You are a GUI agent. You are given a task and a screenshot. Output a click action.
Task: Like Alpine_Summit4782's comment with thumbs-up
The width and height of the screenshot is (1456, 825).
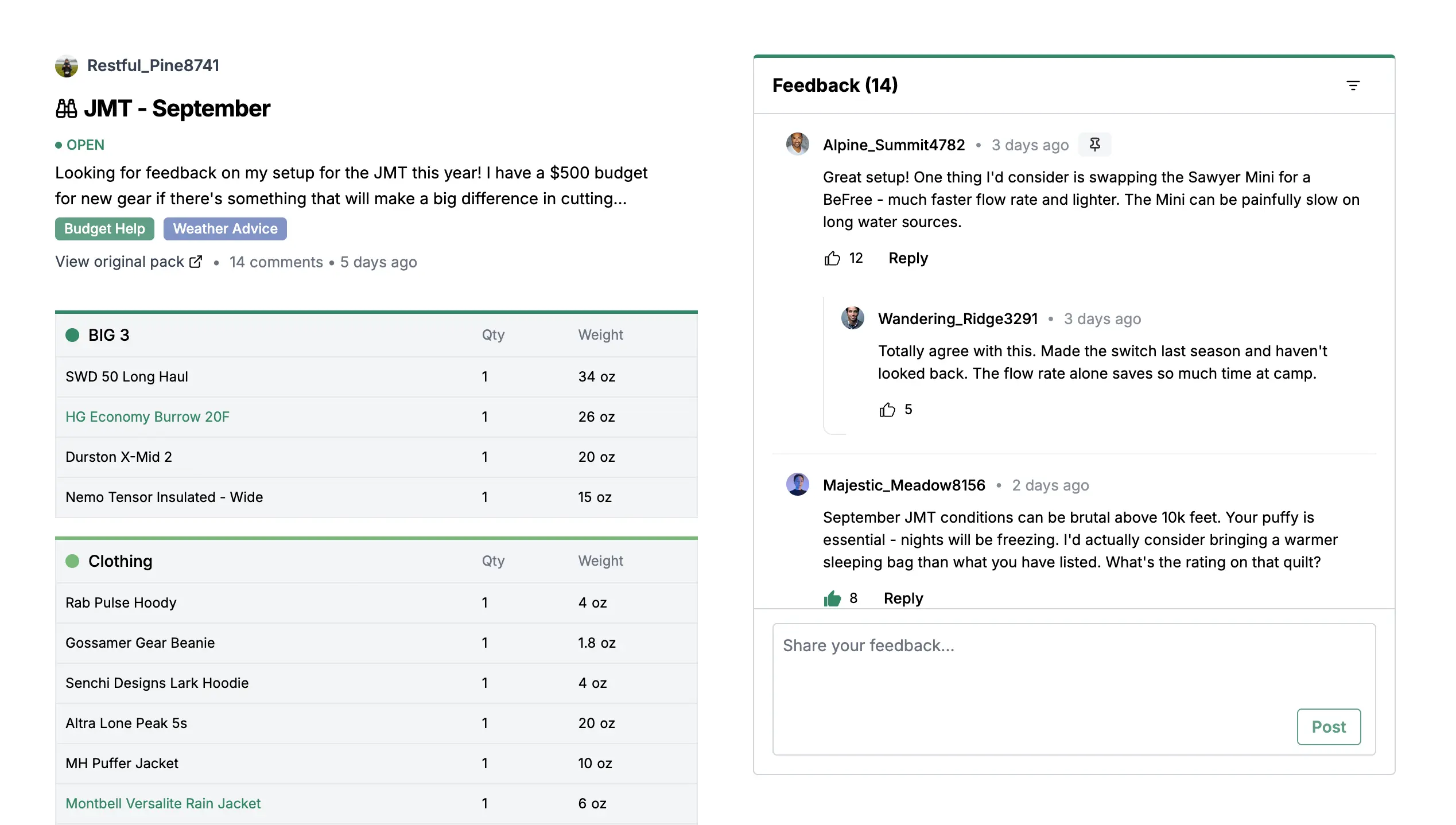pos(832,258)
